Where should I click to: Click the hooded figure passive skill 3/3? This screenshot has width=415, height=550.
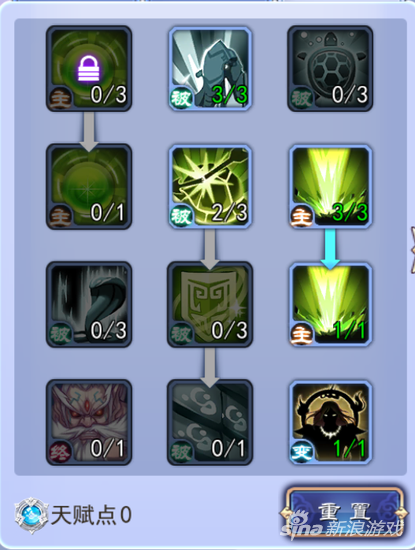click(210, 68)
